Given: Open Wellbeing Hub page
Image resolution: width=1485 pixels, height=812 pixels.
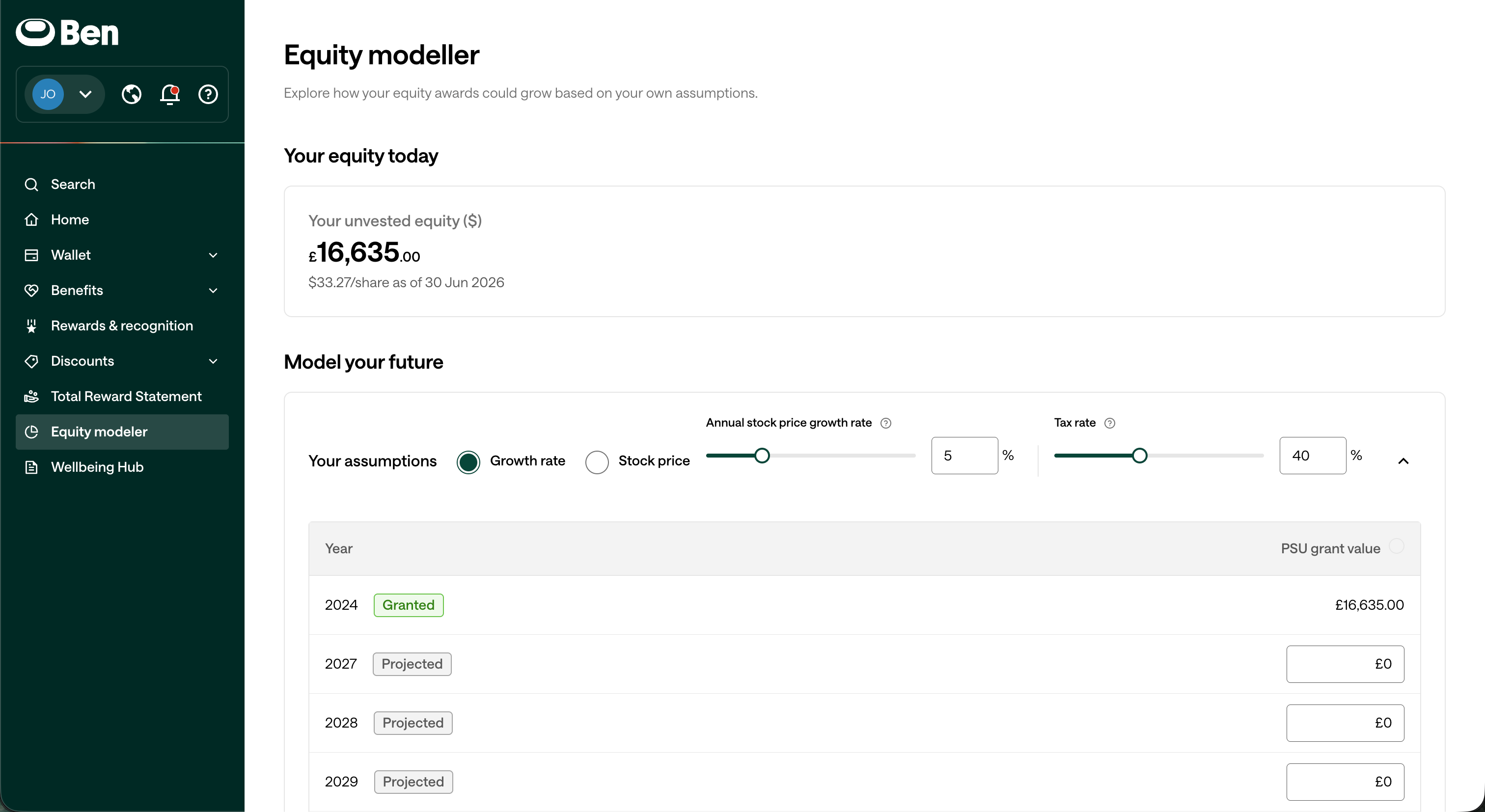Looking at the screenshot, I should (x=122, y=467).
